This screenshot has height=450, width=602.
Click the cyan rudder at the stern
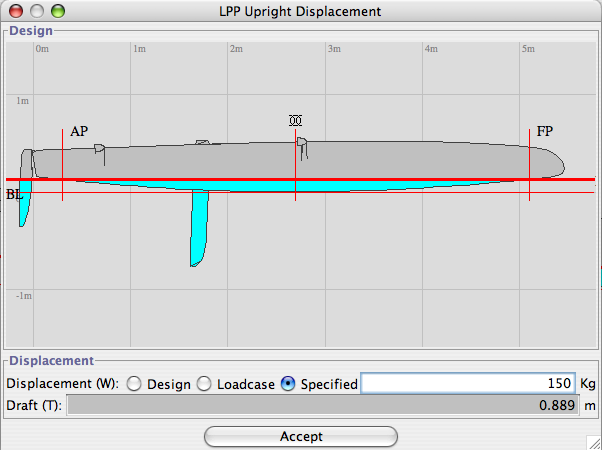[x=25, y=203]
